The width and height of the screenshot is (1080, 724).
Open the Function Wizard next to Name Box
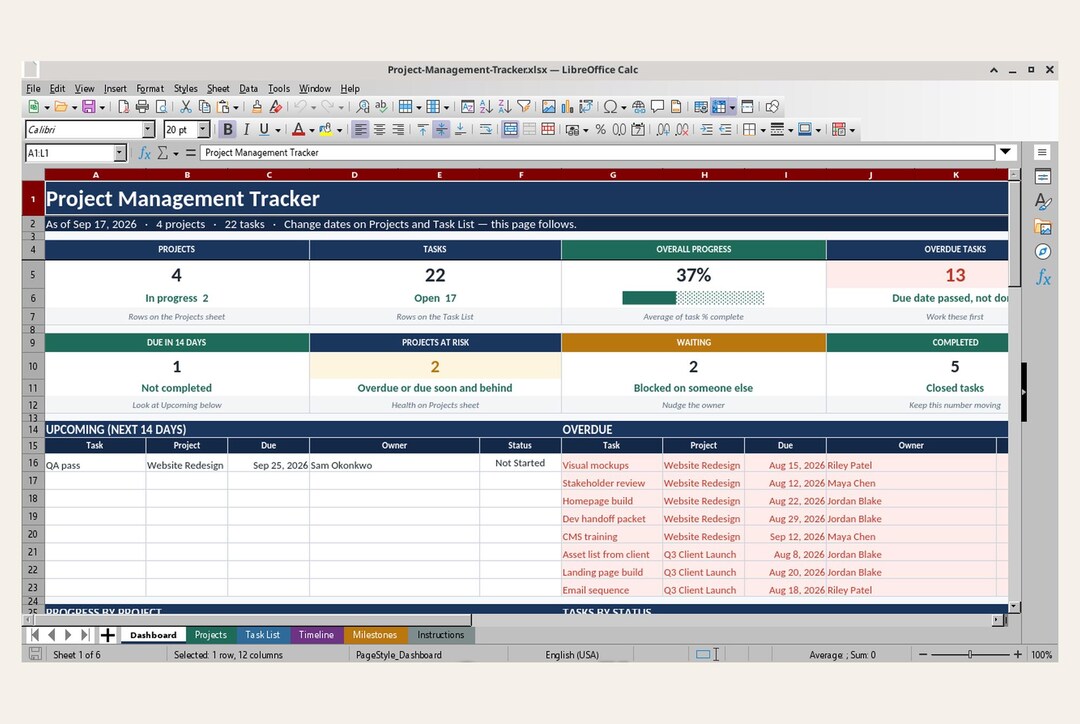145,153
